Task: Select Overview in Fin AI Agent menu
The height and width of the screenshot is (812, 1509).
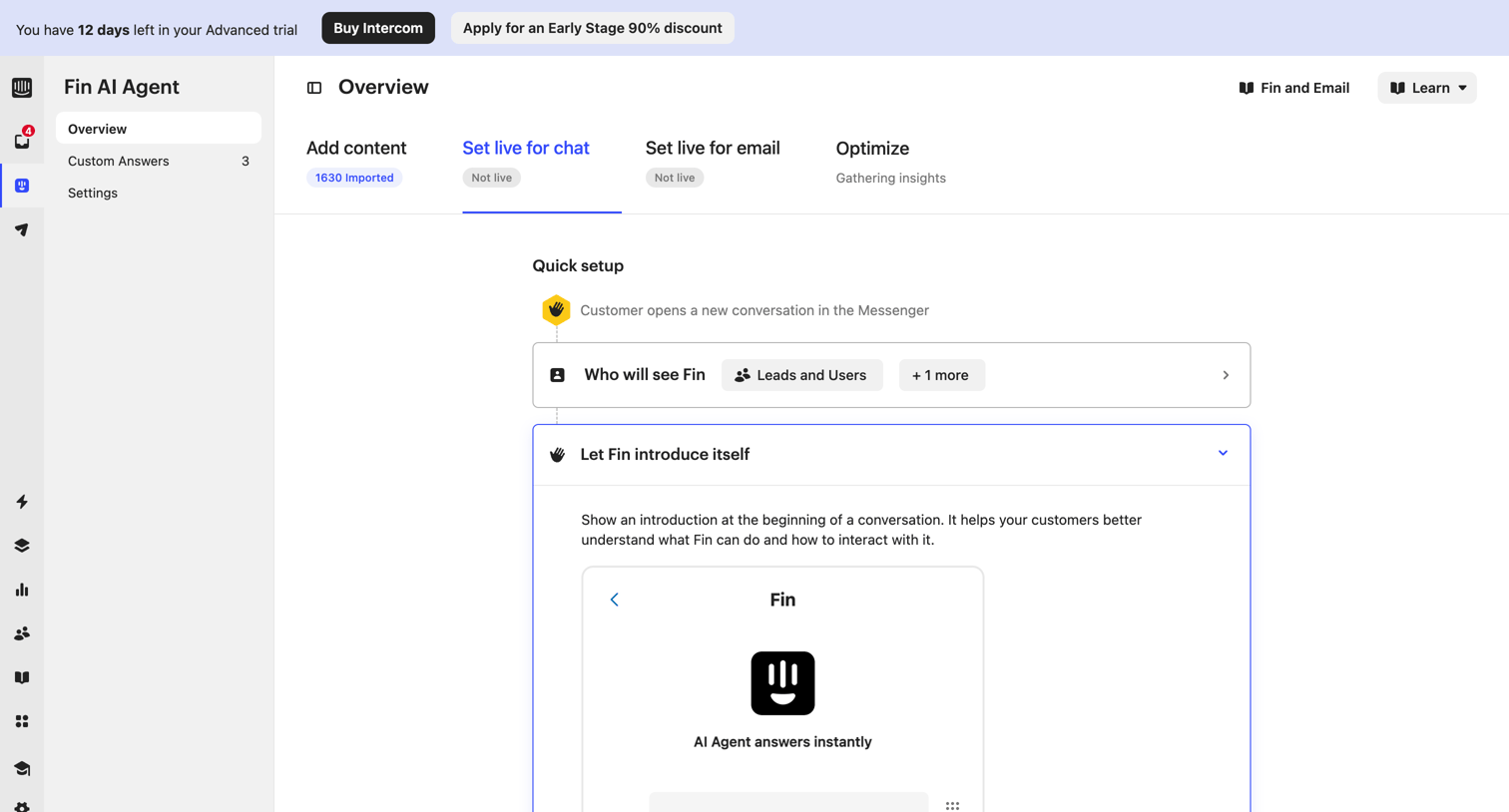Action: coord(159,129)
